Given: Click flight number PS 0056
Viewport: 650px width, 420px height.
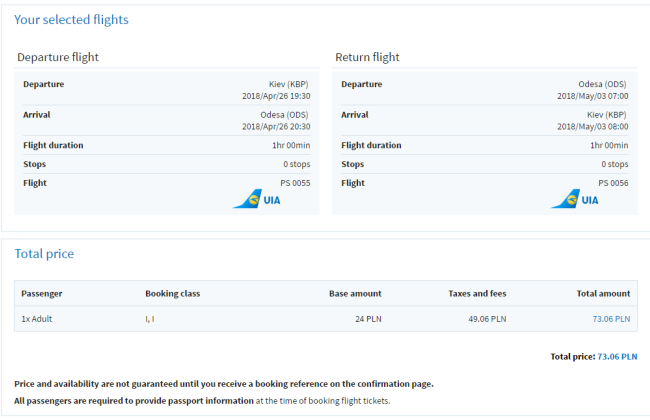Looking at the screenshot, I should [x=613, y=183].
